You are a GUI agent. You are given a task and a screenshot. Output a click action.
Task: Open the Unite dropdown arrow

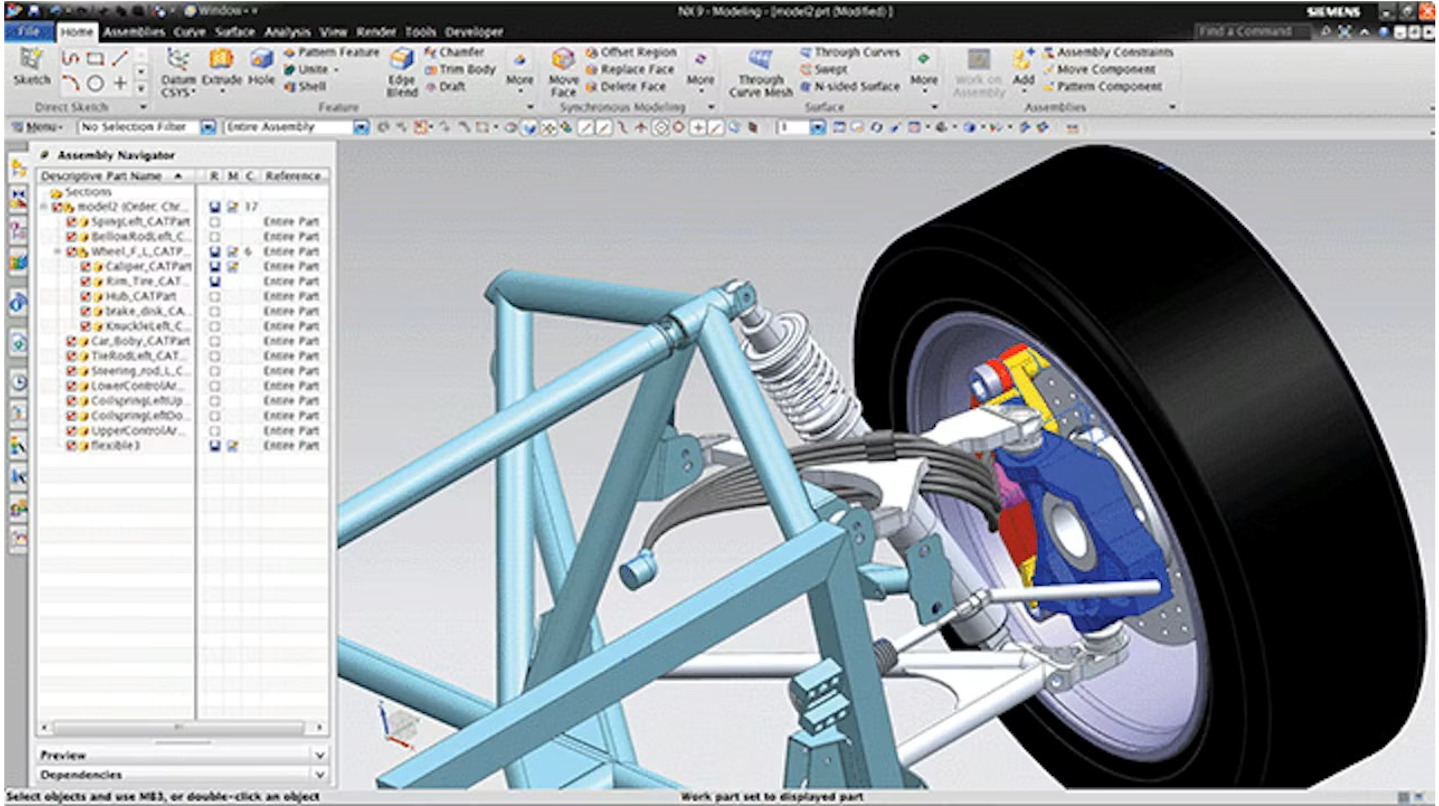(336, 69)
